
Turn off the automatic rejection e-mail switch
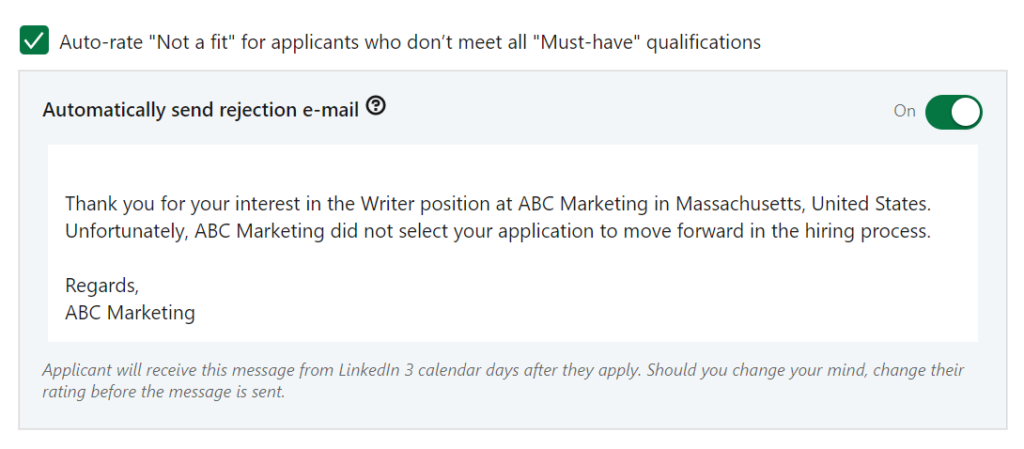pos(953,112)
